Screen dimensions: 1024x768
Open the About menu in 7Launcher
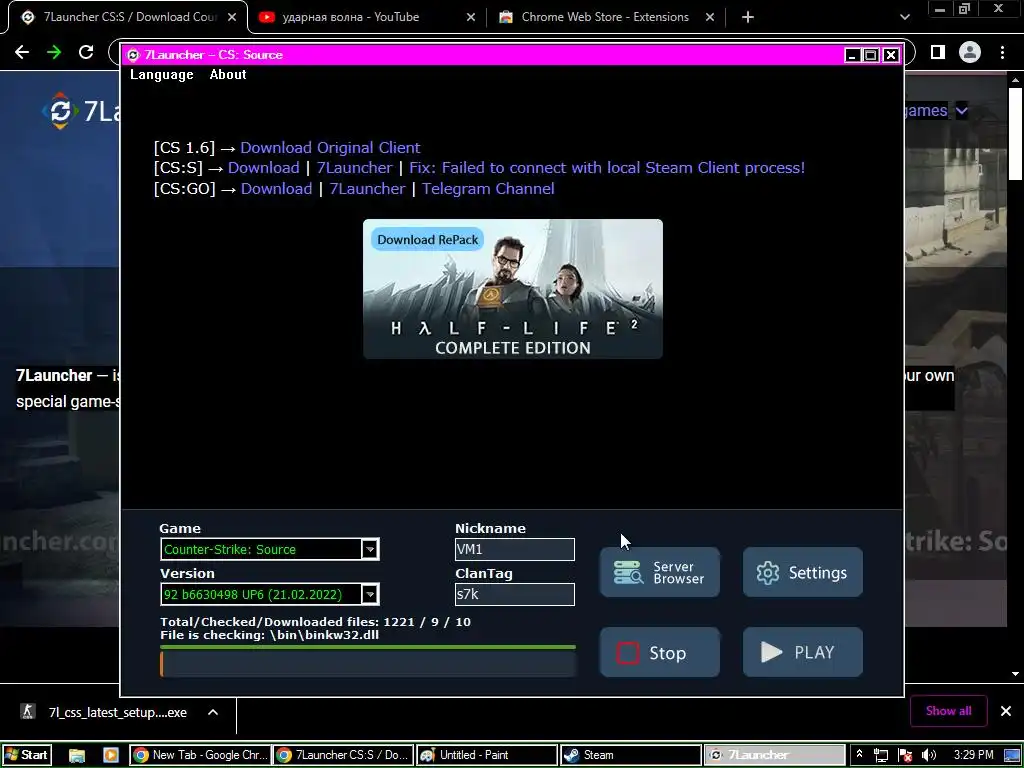[228, 74]
